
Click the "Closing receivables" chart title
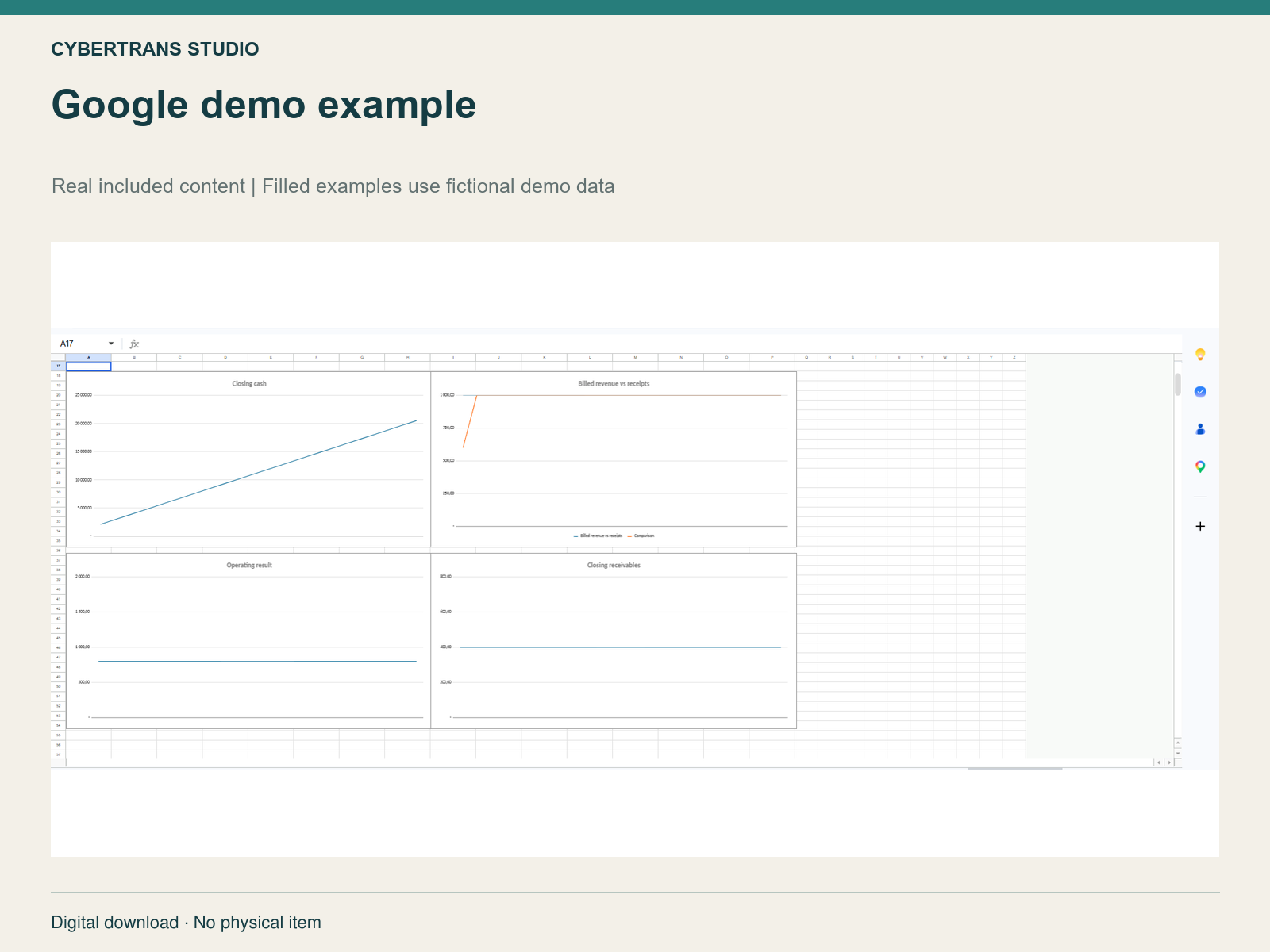614,566
